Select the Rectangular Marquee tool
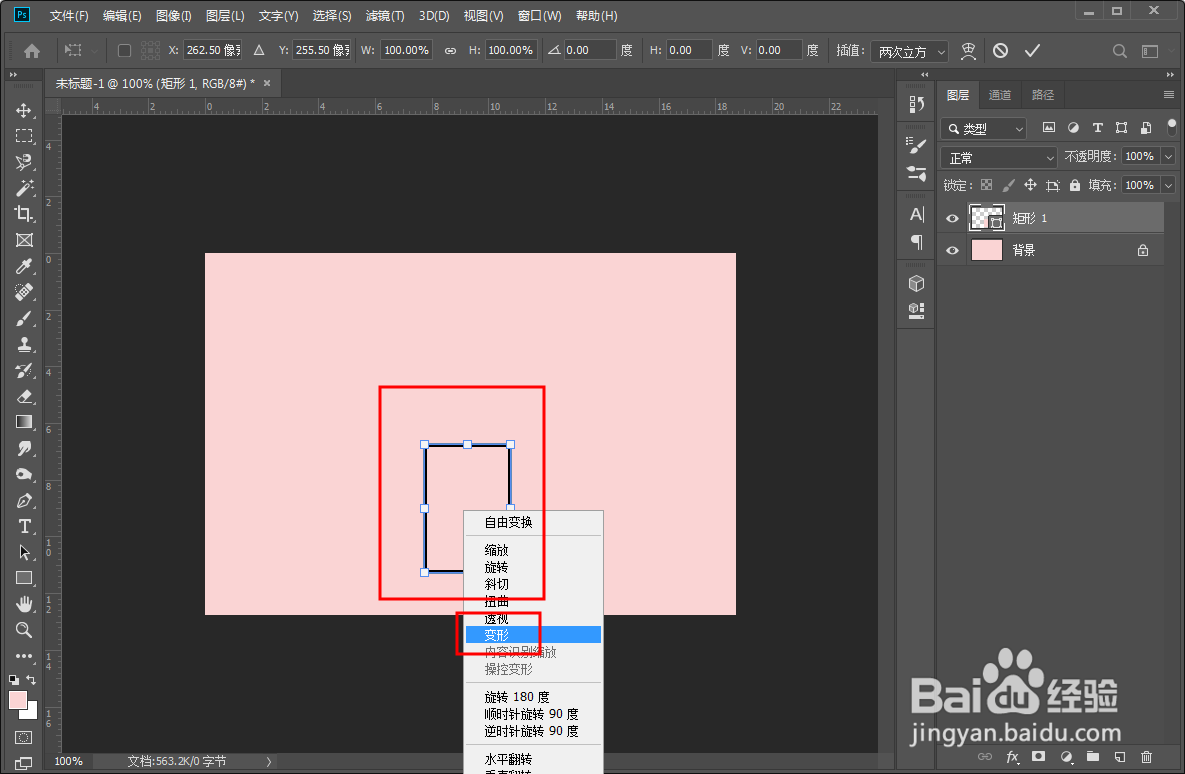Screen dimensions: 1185x774 click(24, 136)
